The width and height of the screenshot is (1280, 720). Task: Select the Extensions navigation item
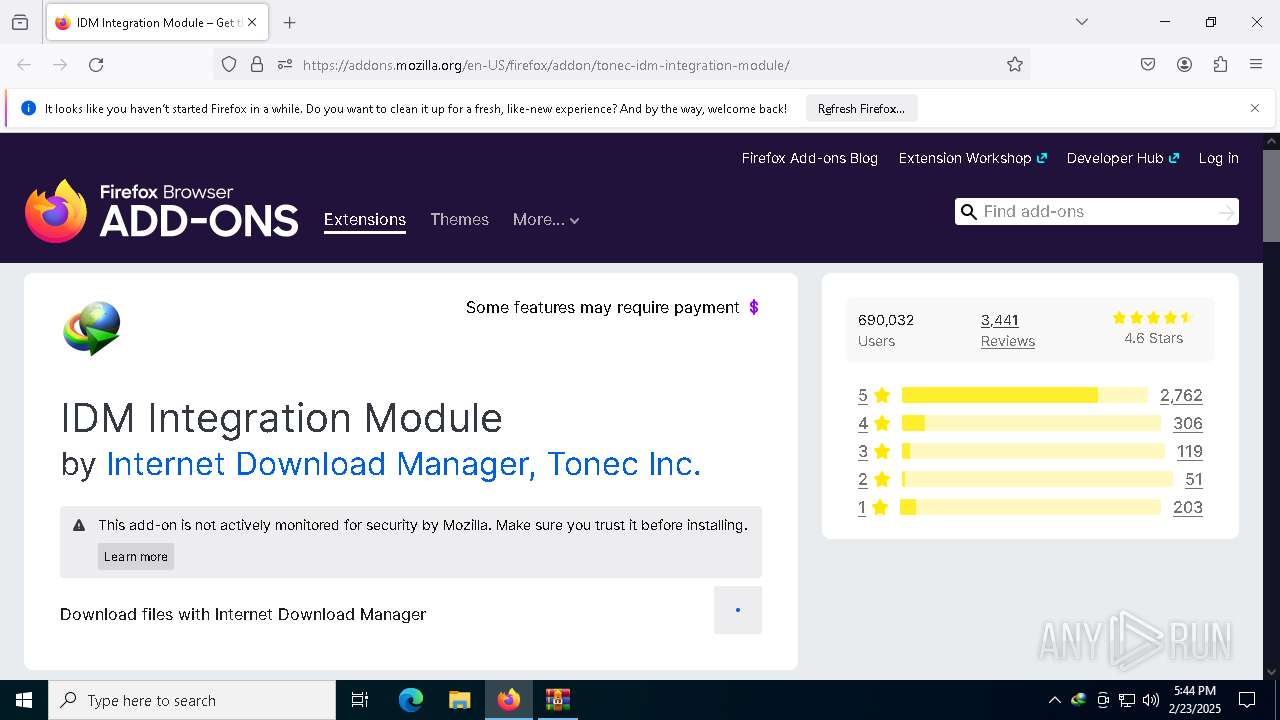pyautogui.click(x=364, y=220)
